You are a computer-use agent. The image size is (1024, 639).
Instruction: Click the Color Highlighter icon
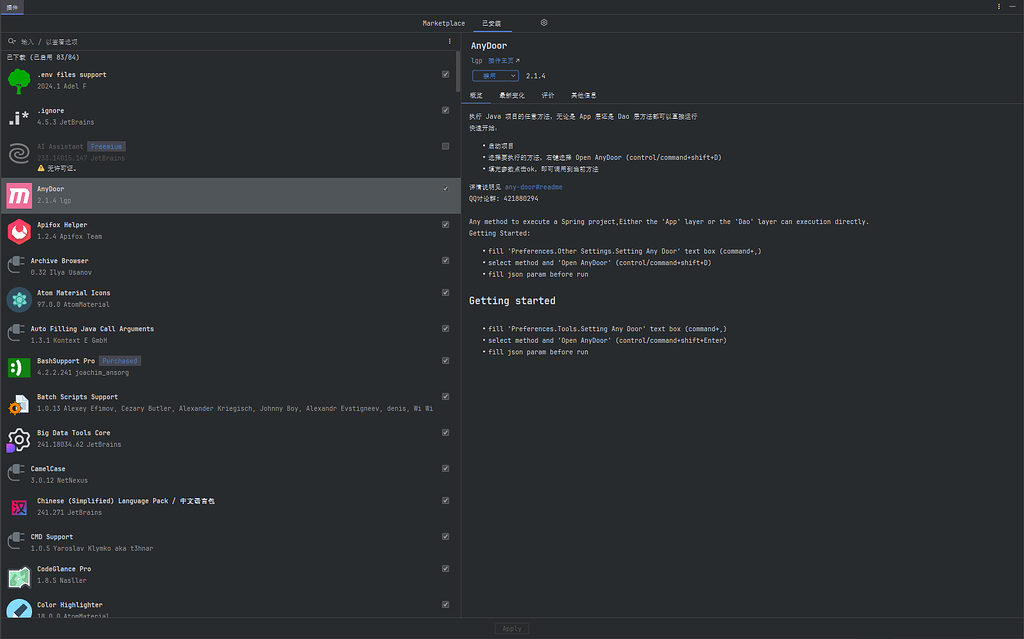[x=19, y=608]
